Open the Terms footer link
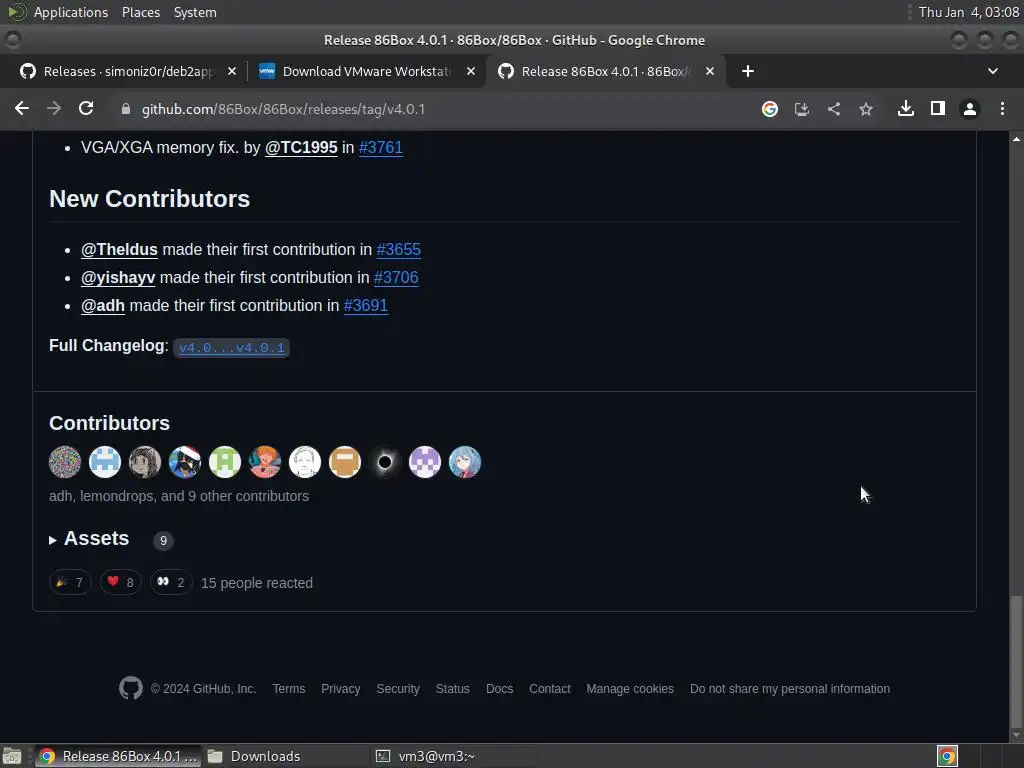Viewport: 1024px width, 768px height. coord(289,689)
